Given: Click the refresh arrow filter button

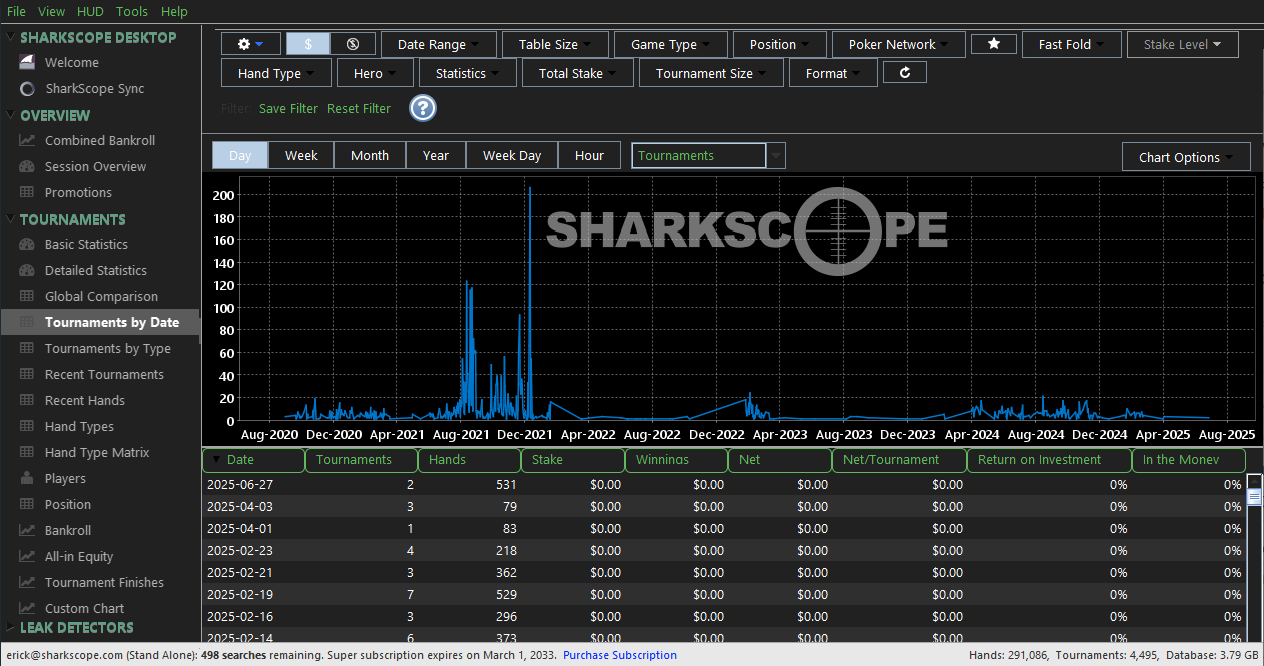Looking at the screenshot, I should click(905, 72).
